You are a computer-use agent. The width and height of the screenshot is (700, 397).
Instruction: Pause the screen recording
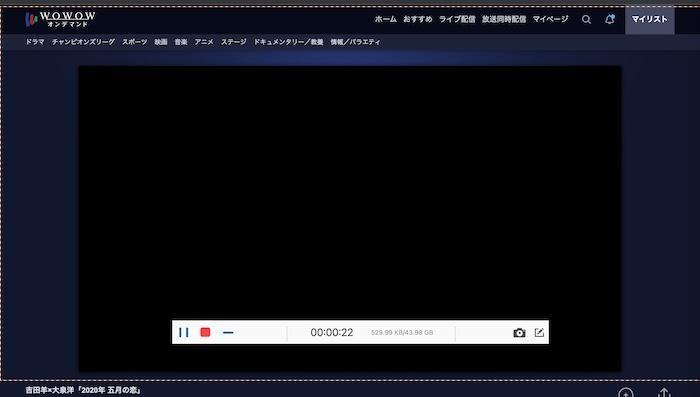pyautogui.click(x=183, y=332)
